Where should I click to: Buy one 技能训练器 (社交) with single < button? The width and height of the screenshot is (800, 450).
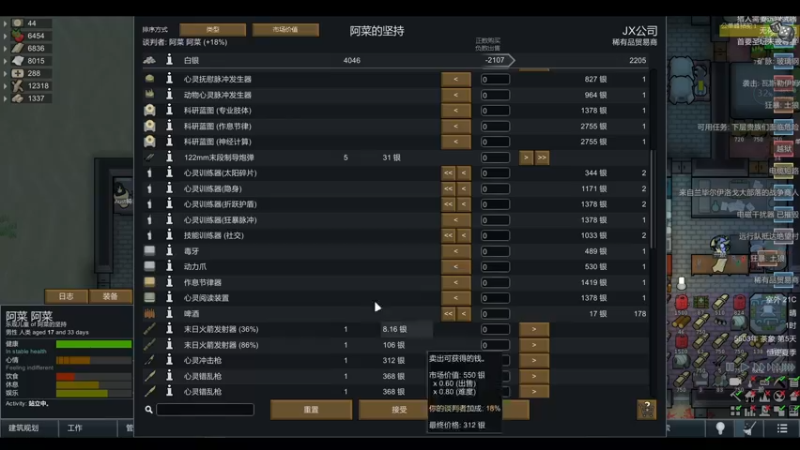463,235
